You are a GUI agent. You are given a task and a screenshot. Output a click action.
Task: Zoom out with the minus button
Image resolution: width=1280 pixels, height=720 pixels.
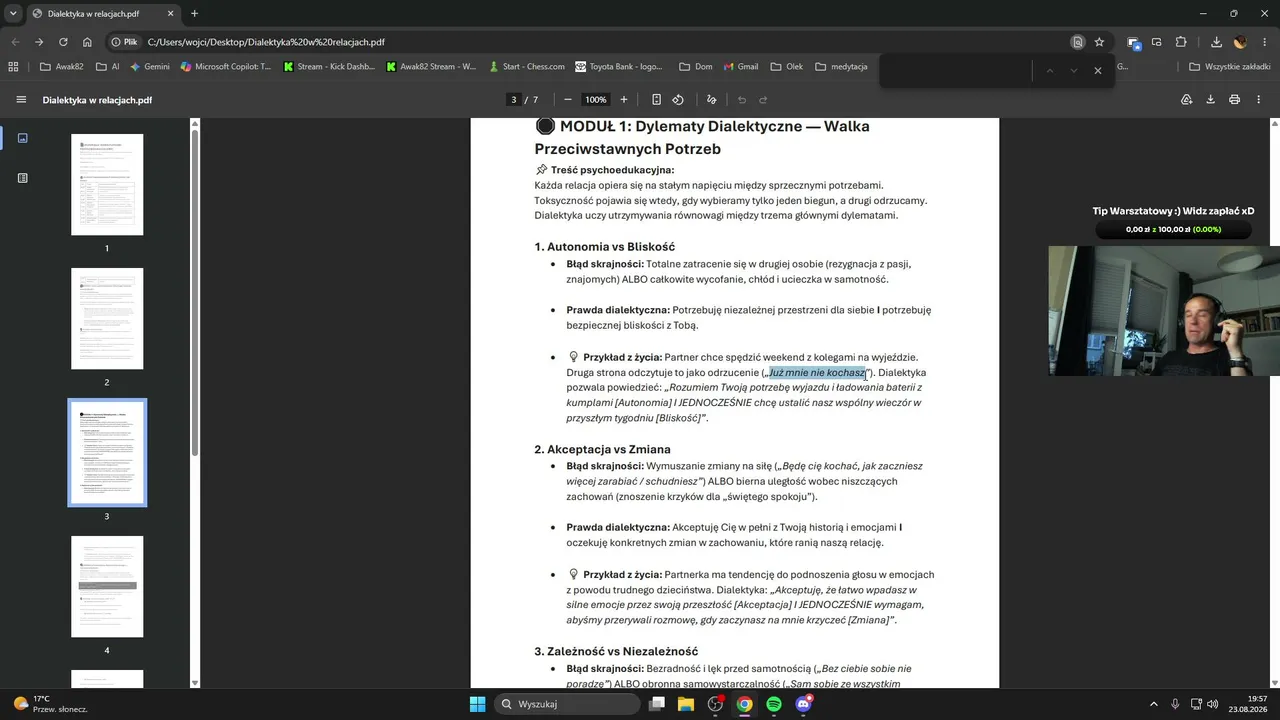pyautogui.click(x=568, y=100)
